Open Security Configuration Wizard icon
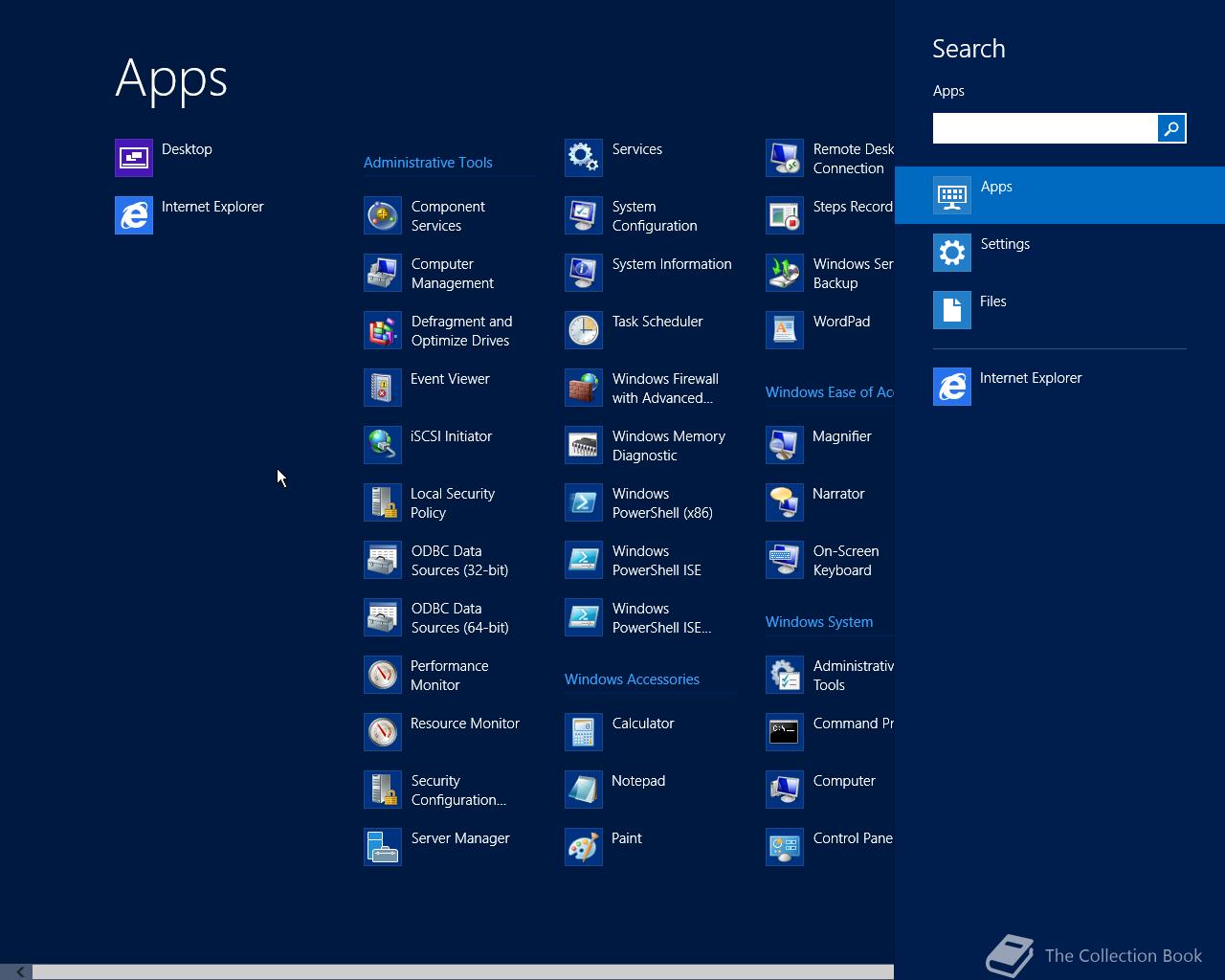This screenshot has width=1225, height=980. [383, 790]
